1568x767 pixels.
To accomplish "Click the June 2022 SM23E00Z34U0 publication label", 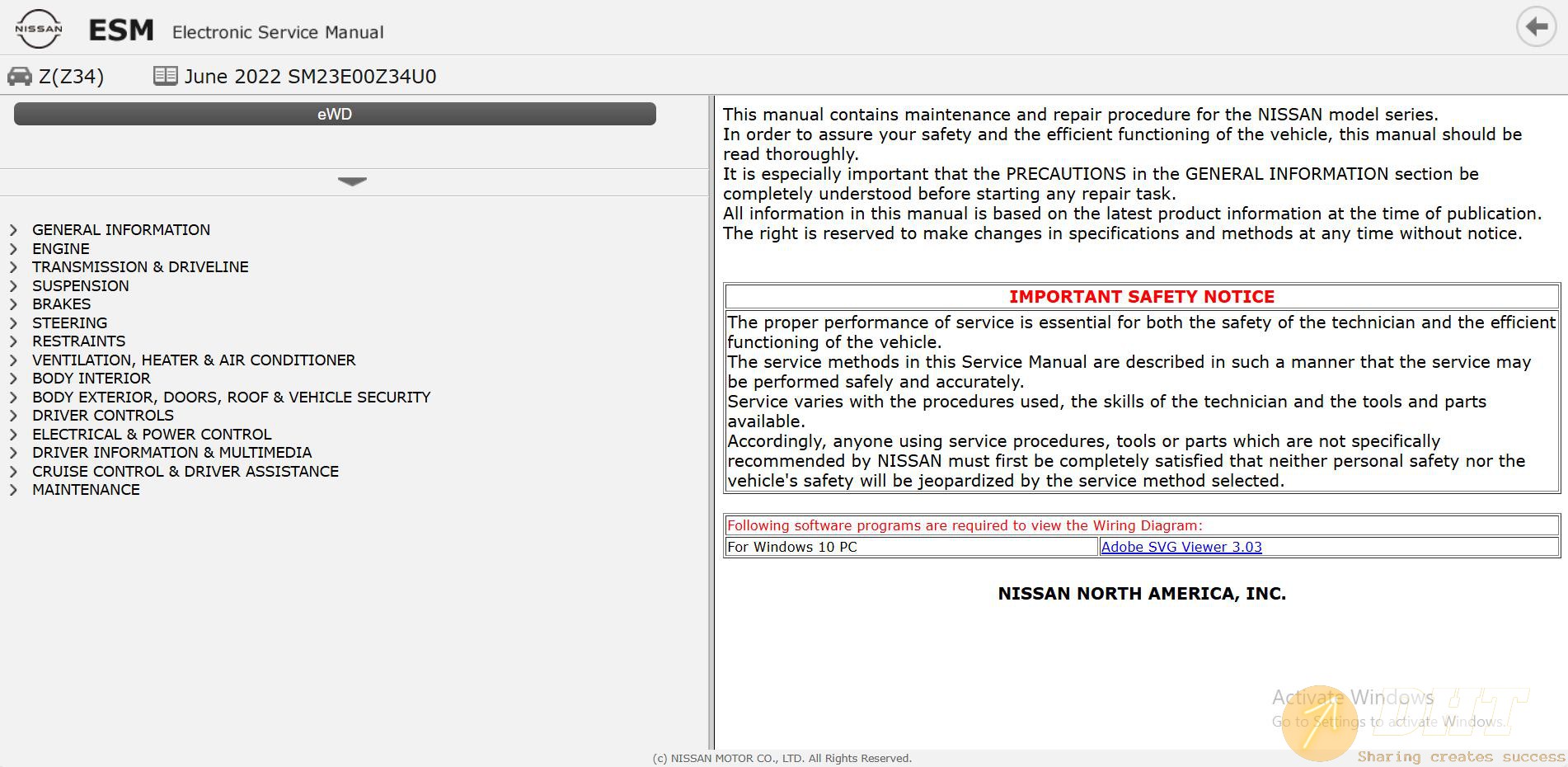I will pos(311,77).
